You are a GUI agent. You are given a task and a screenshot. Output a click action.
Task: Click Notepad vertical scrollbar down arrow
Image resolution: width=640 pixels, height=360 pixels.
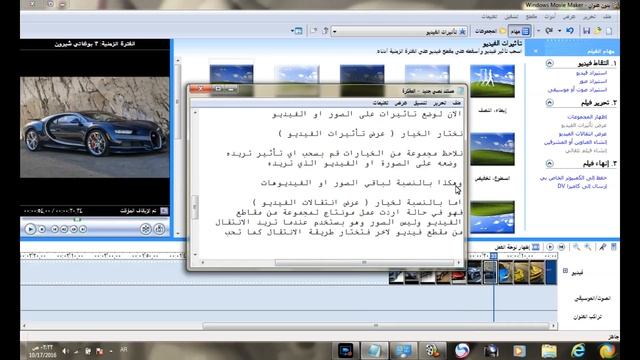[x=195, y=255]
